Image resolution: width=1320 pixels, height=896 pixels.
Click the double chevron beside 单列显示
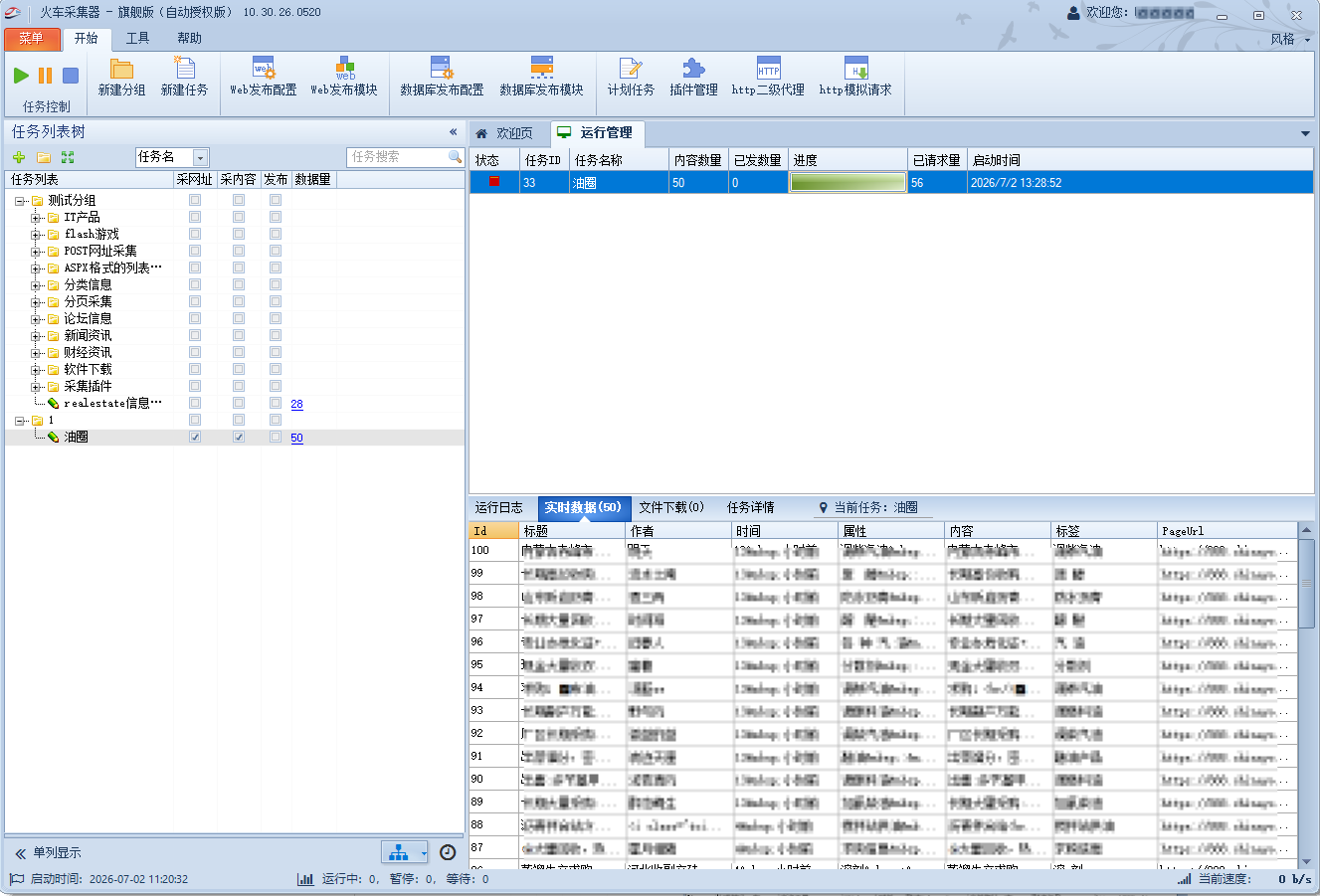pyautogui.click(x=20, y=853)
